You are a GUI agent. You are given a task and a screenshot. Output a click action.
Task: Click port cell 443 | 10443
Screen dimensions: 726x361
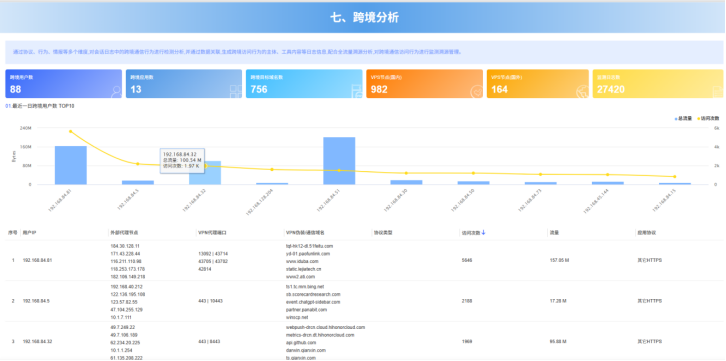coord(211,301)
